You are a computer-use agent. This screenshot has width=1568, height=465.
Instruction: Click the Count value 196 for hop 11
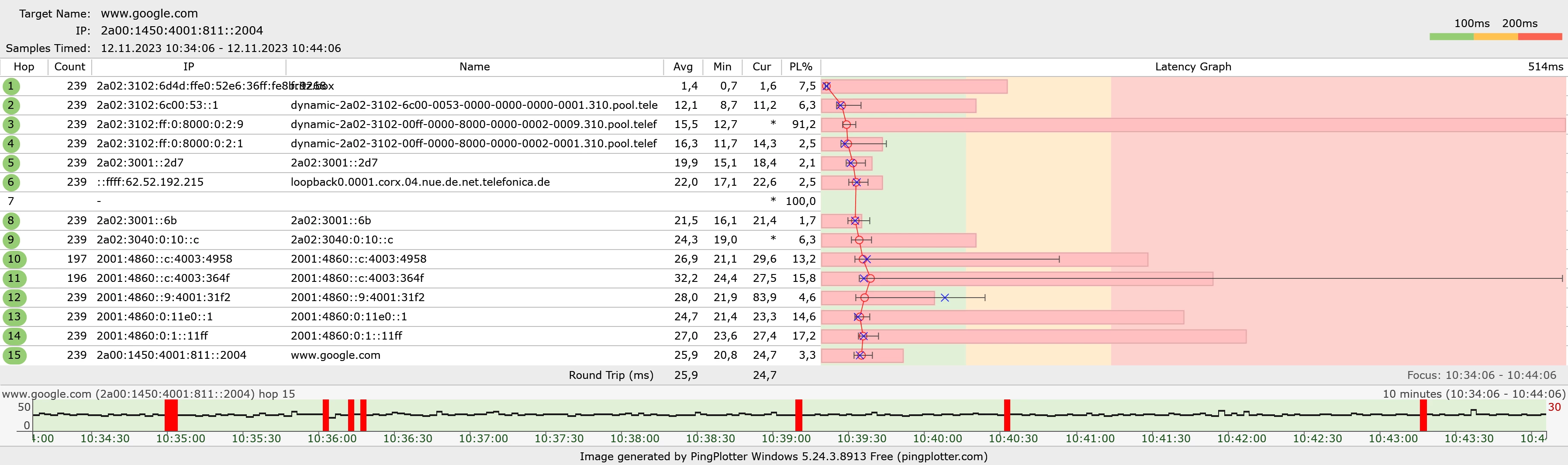pos(77,278)
